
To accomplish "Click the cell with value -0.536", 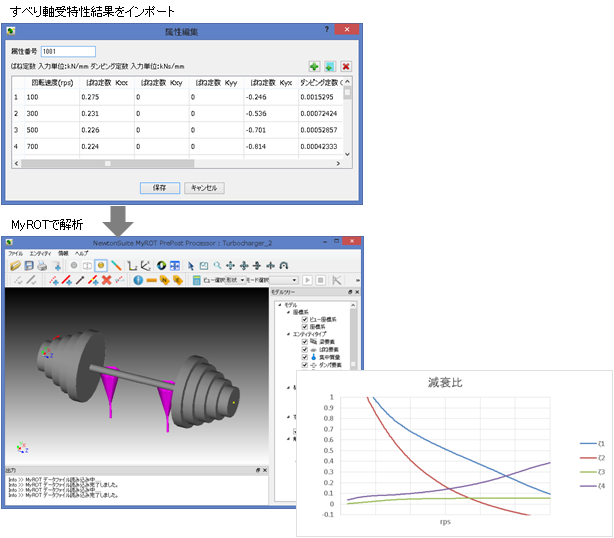I will 271,114.
